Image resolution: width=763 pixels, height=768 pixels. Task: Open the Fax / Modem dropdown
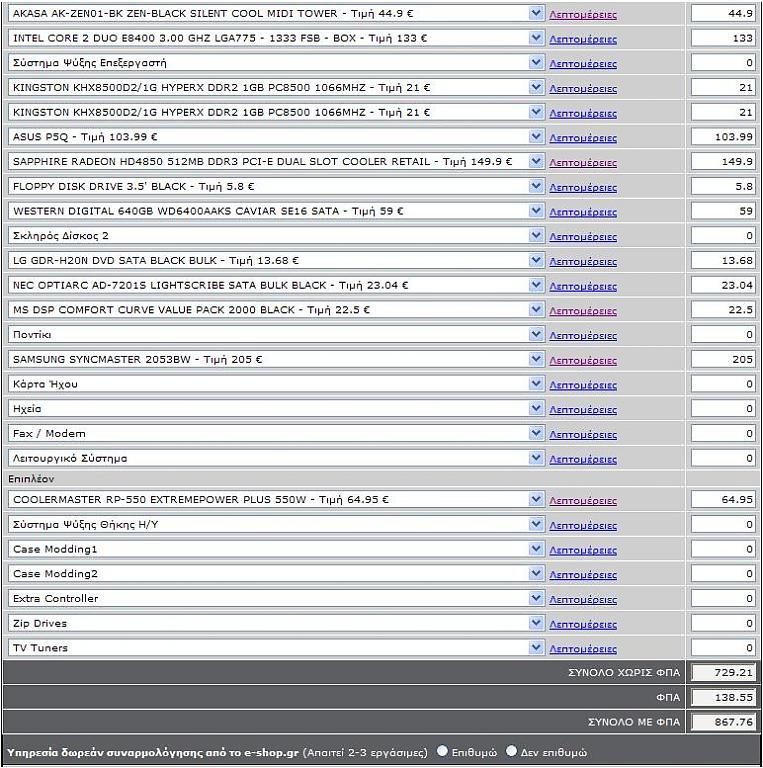tap(276, 433)
